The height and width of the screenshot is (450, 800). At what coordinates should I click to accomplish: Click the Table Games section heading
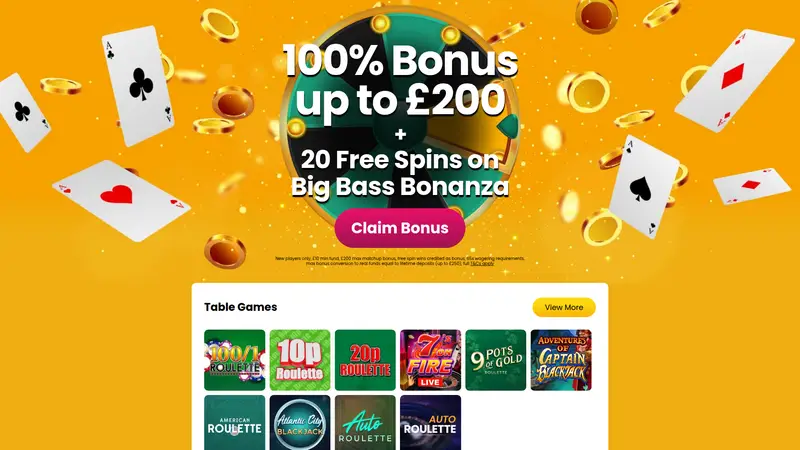(240, 307)
